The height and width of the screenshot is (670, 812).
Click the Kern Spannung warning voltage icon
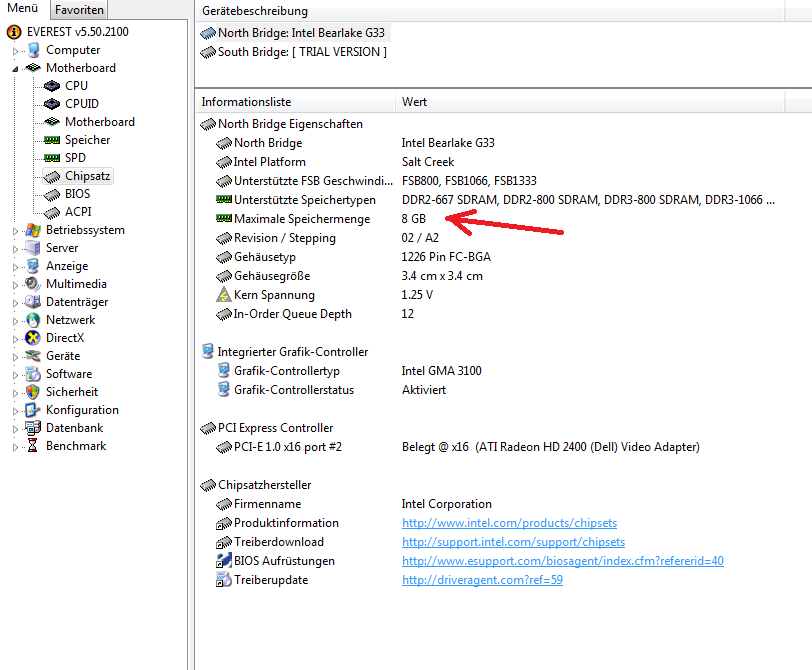(223, 295)
